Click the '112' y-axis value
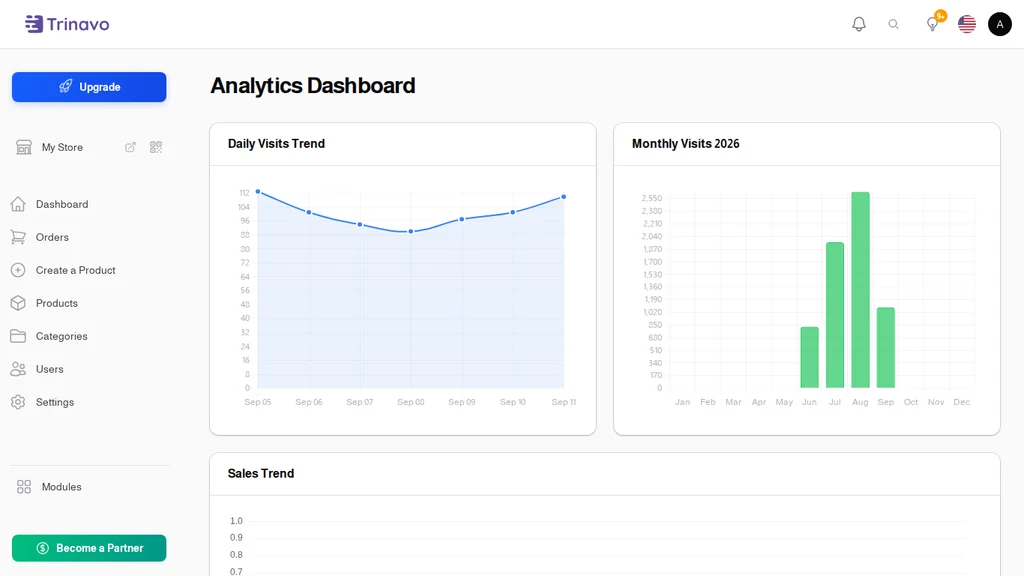1024x576 pixels. pyautogui.click(x=244, y=193)
